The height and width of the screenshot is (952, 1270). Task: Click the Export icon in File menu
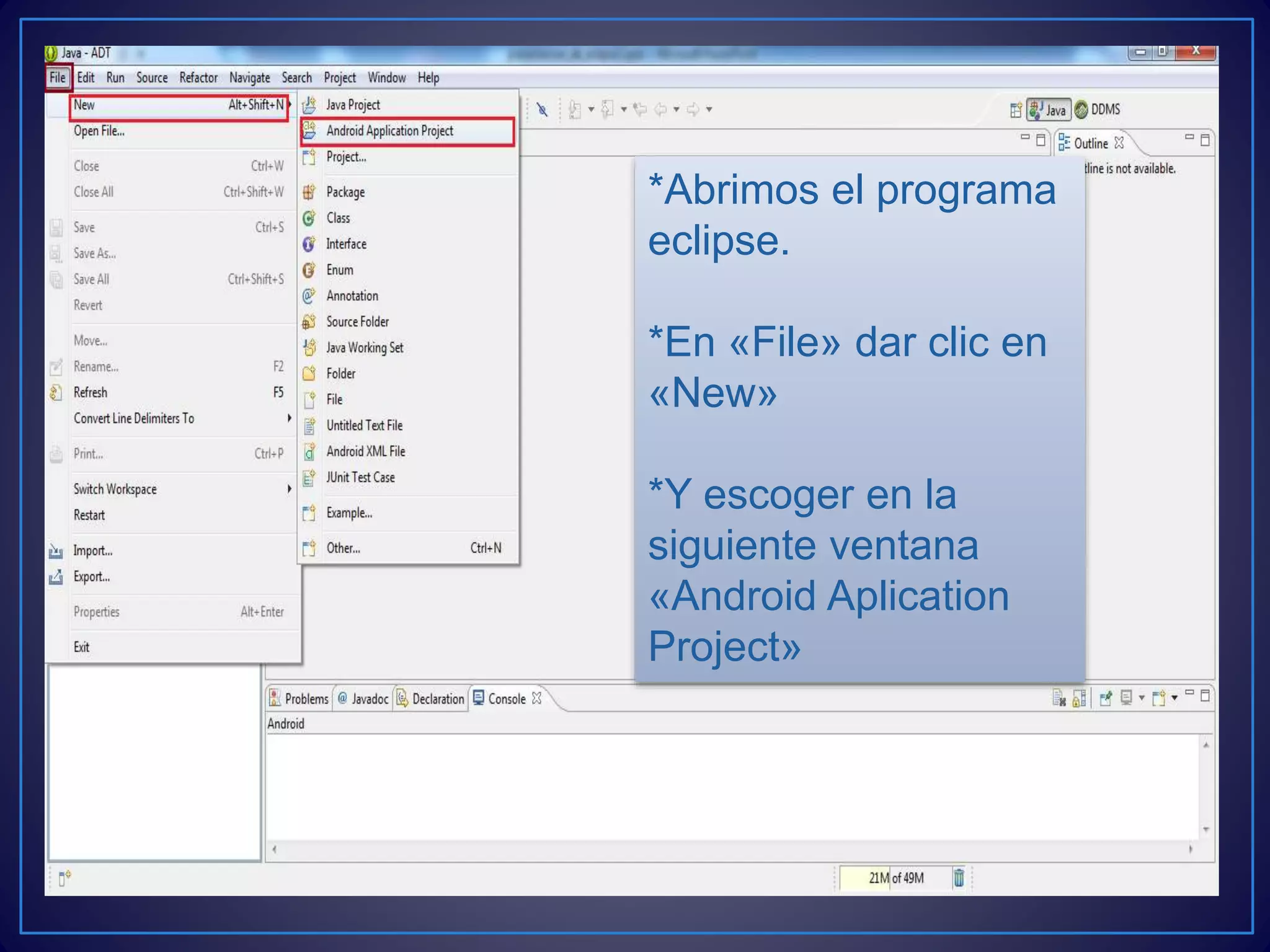tap(56, 577)
